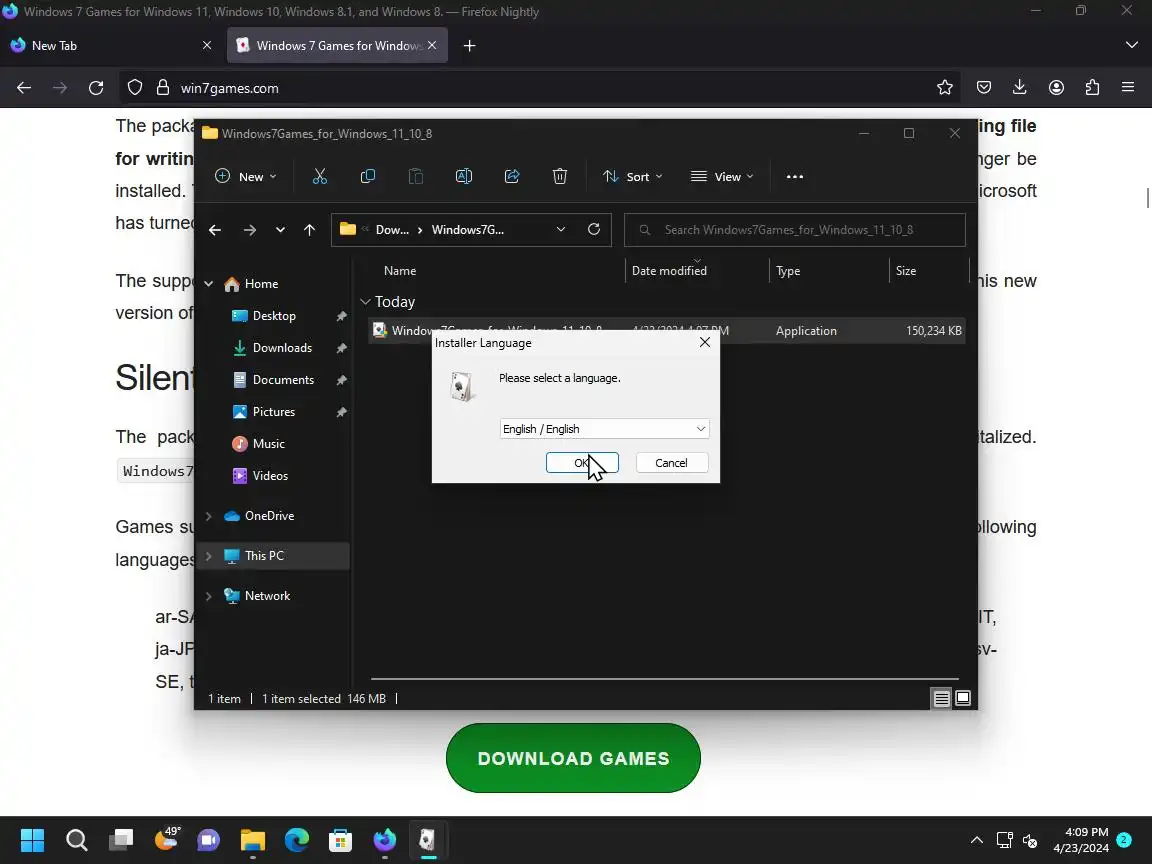Close the Installer Language dialog

click(x=705, y=342)
